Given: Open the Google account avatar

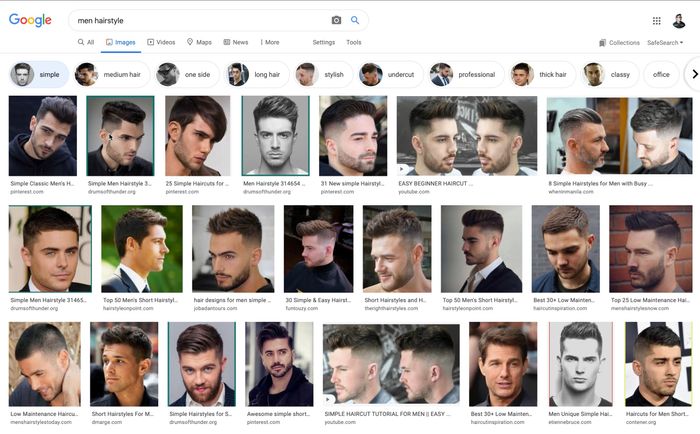Looking at the screenshot, I should click(679, 21).
